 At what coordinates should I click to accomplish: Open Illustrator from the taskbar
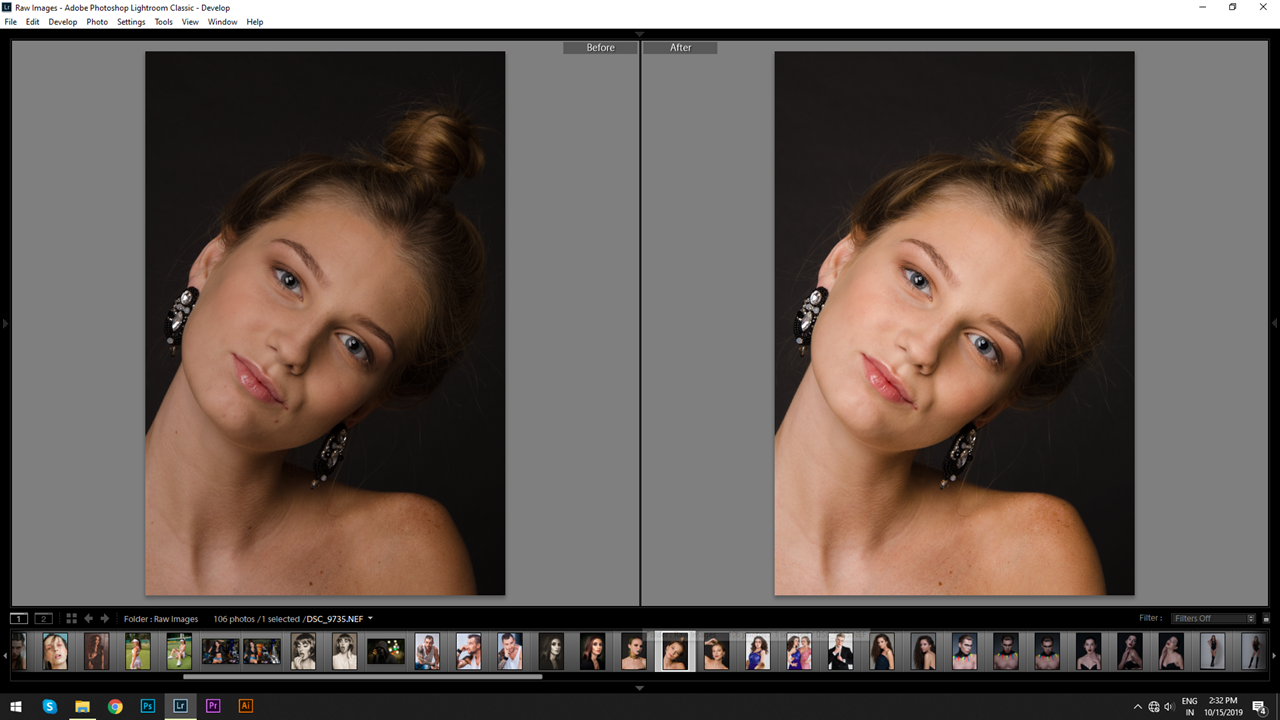[x=246, y=706]
